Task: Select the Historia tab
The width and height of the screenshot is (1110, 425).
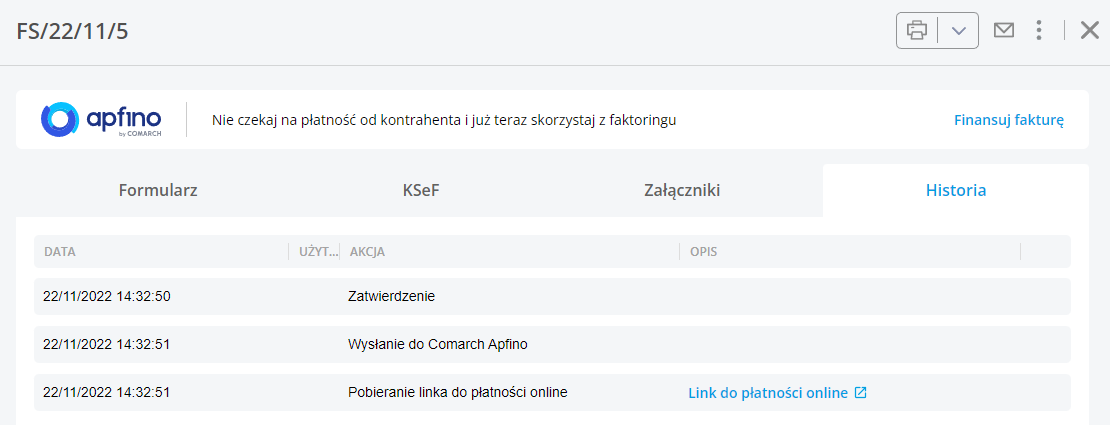Action: (x=956, y=191)
